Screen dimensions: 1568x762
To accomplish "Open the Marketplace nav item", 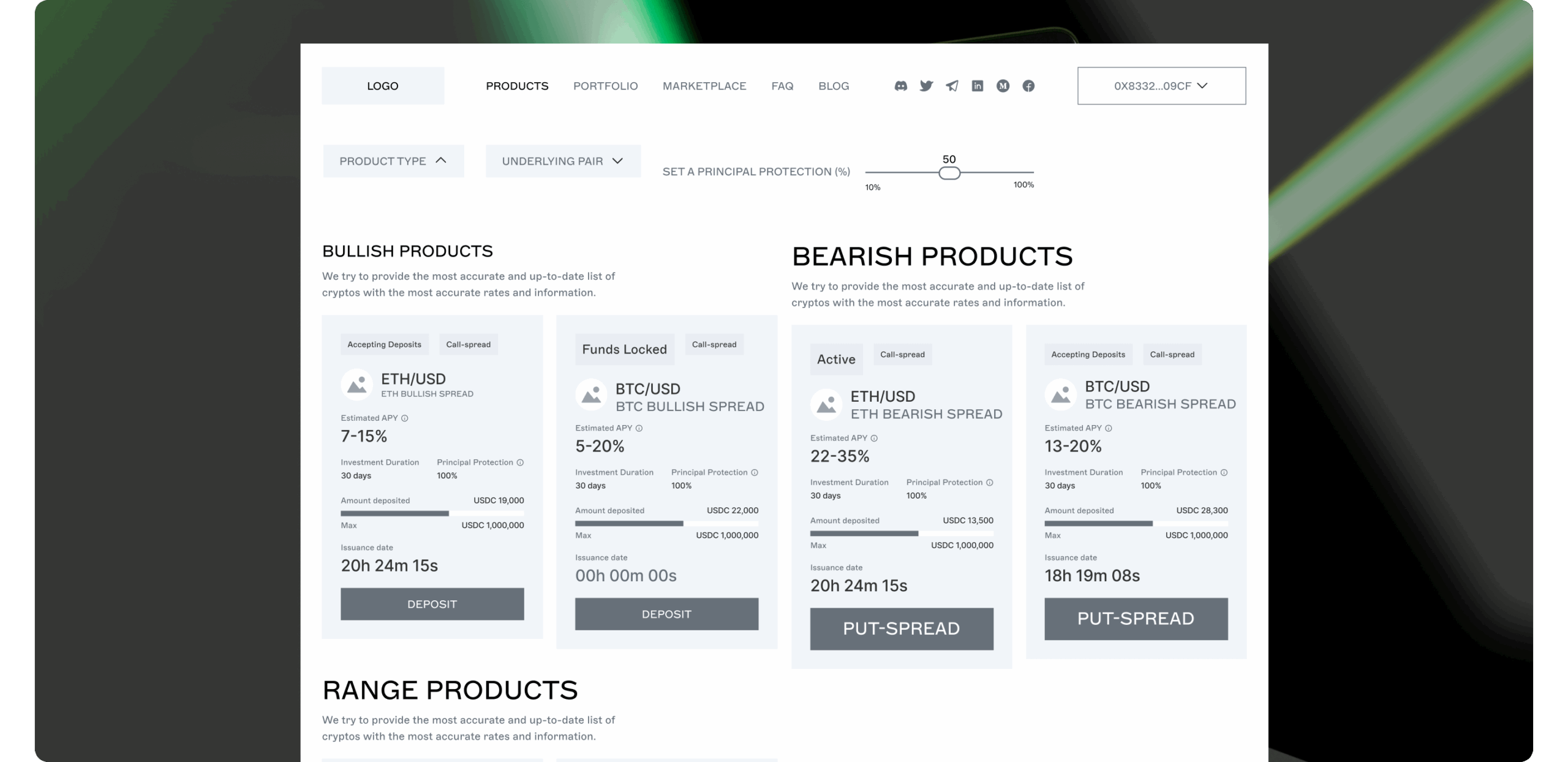I will coord(704,86).
